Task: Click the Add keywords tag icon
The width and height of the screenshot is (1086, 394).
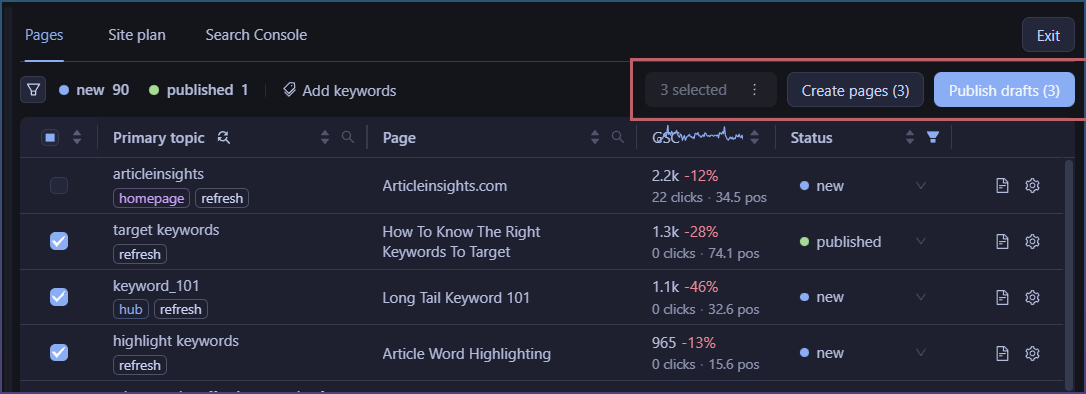Action: (290, 90)
